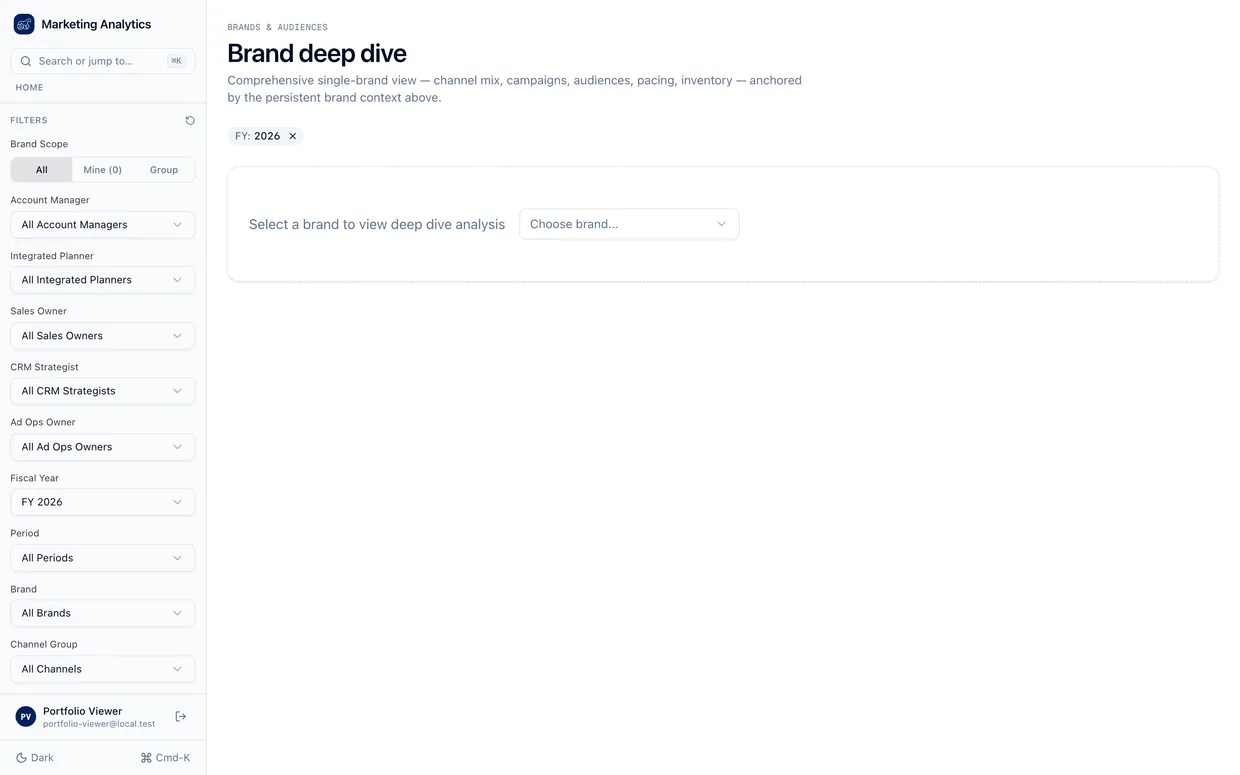
Task: Open the All Ad Ops Owners dropdown
Action: point(103,447)
